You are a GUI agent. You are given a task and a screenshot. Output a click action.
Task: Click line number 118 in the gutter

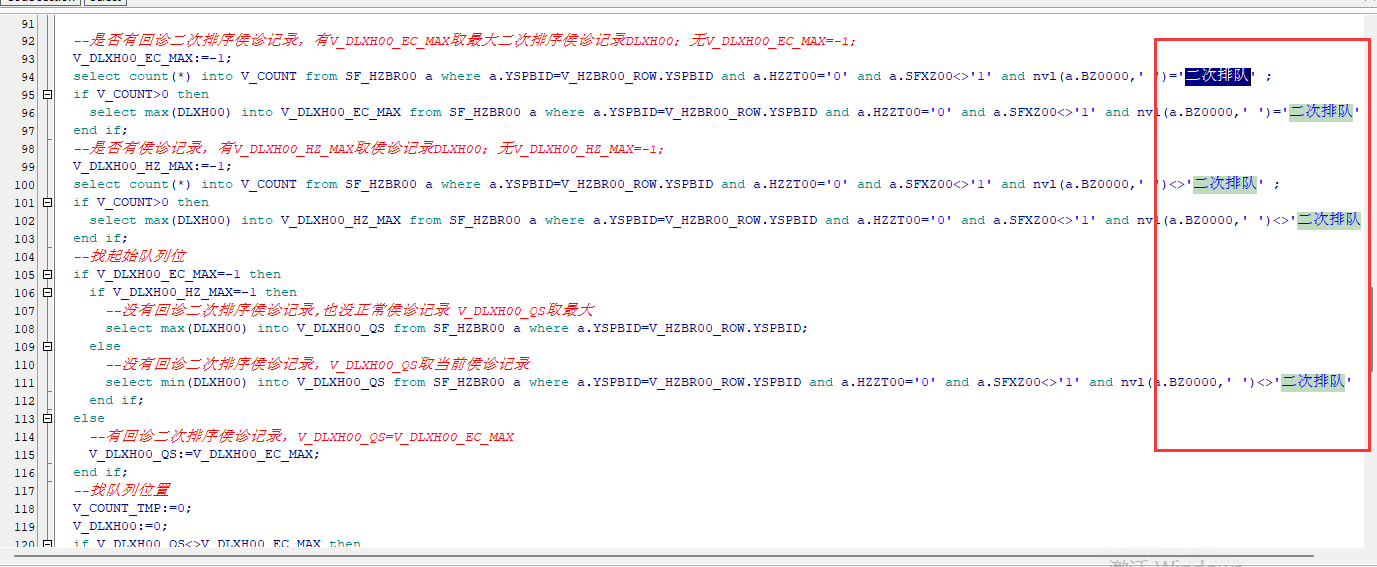[x=24, y=509]
